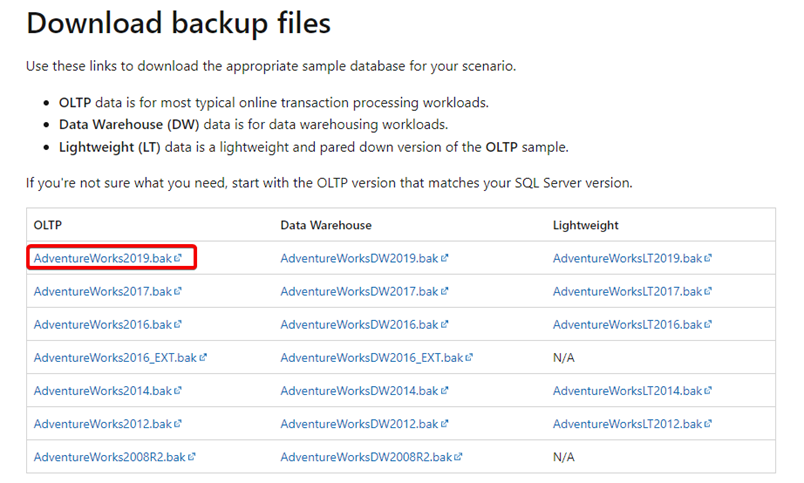This screenshot has height=483, width=804.
Task: Click the external link icon after AdventureWorksLT2012.bak
Action: tap(708, 424)
